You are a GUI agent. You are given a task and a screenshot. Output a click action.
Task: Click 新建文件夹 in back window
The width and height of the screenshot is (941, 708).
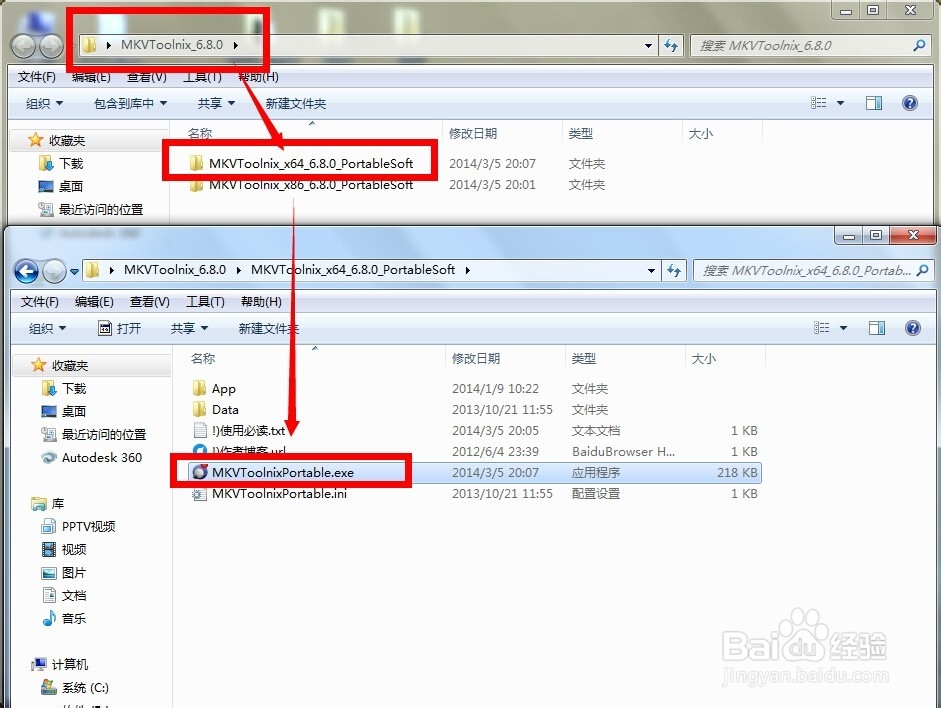click(x=296, y=103)
